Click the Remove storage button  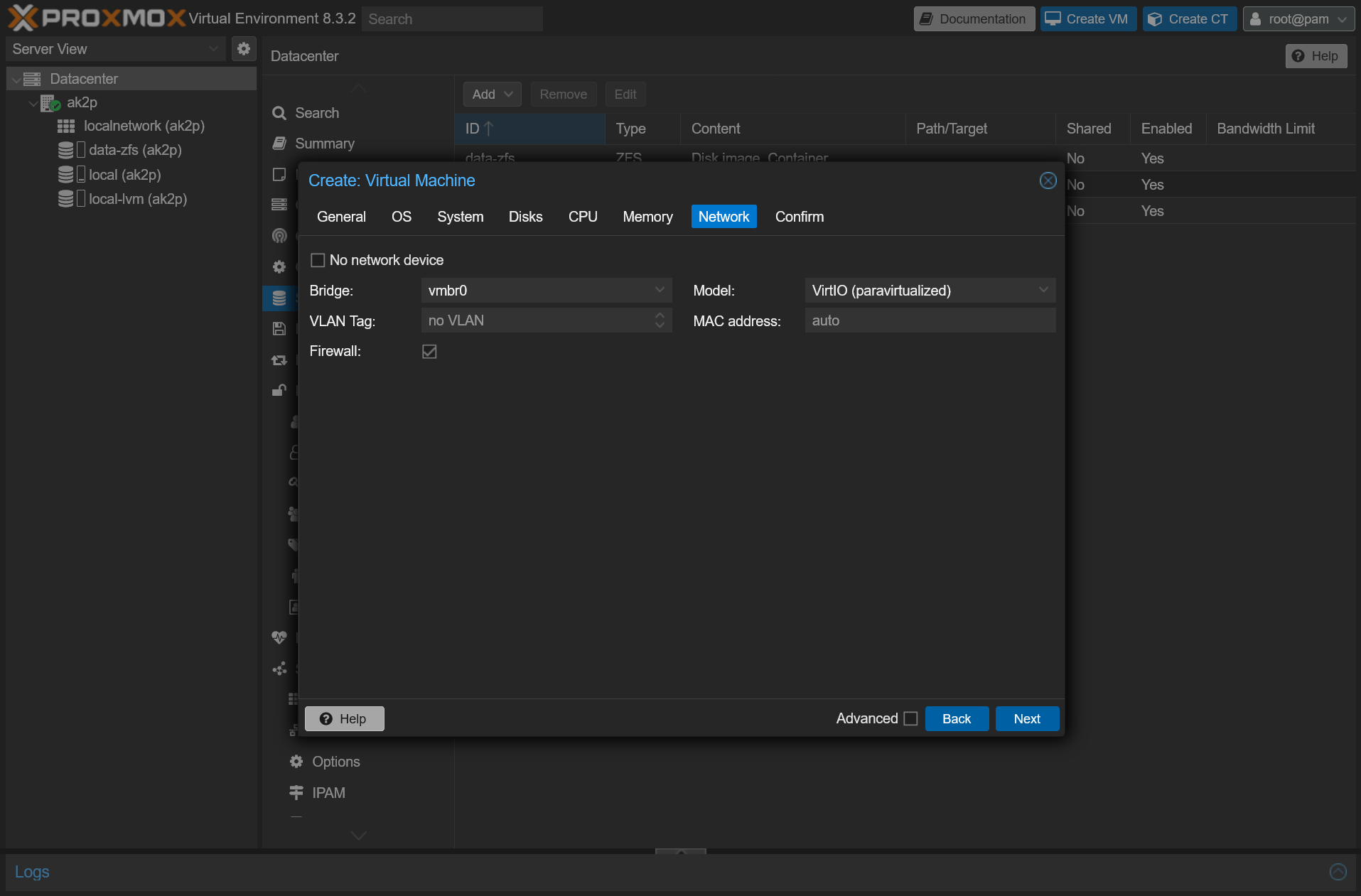pos(563,95)
